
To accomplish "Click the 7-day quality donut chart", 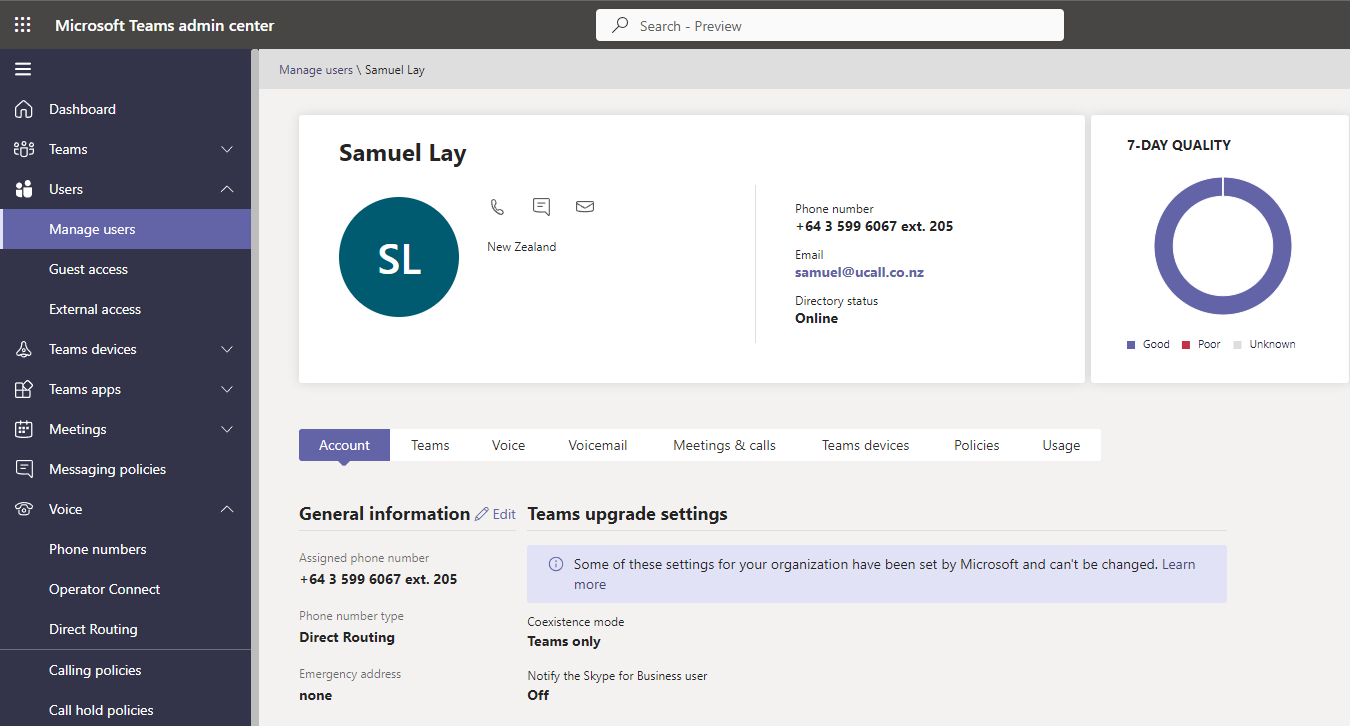I will (x=1222, y=246).
